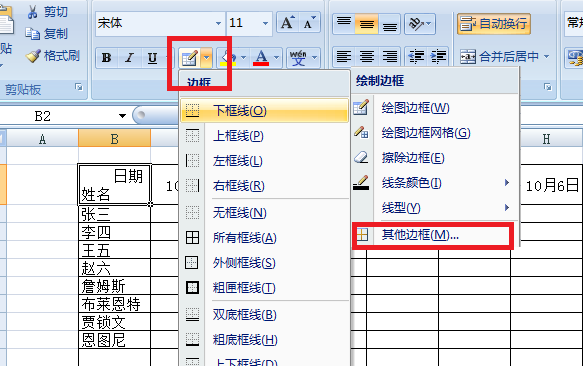The height and width of the screenshot is (366, 583).
Task: Apply the red font color button
Action: tap(261, 58)
